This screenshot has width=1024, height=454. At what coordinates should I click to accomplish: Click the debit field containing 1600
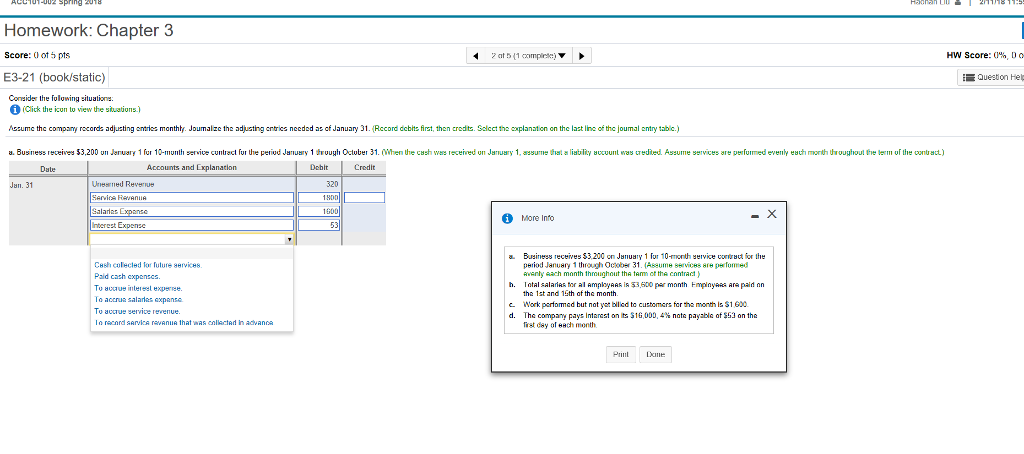point(321,211)
